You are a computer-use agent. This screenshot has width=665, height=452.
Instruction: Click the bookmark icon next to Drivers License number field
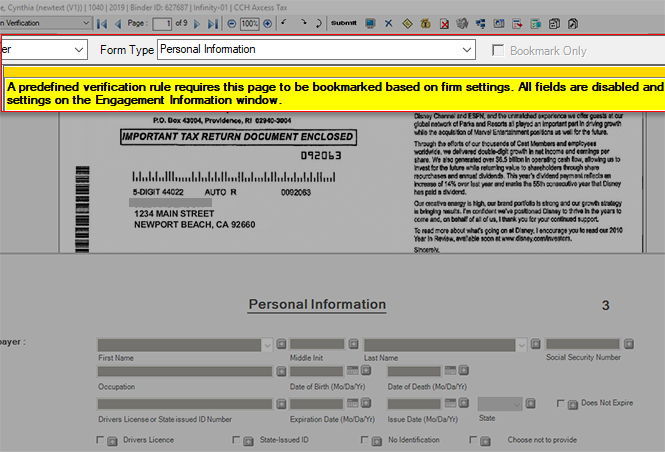(281, 404)
